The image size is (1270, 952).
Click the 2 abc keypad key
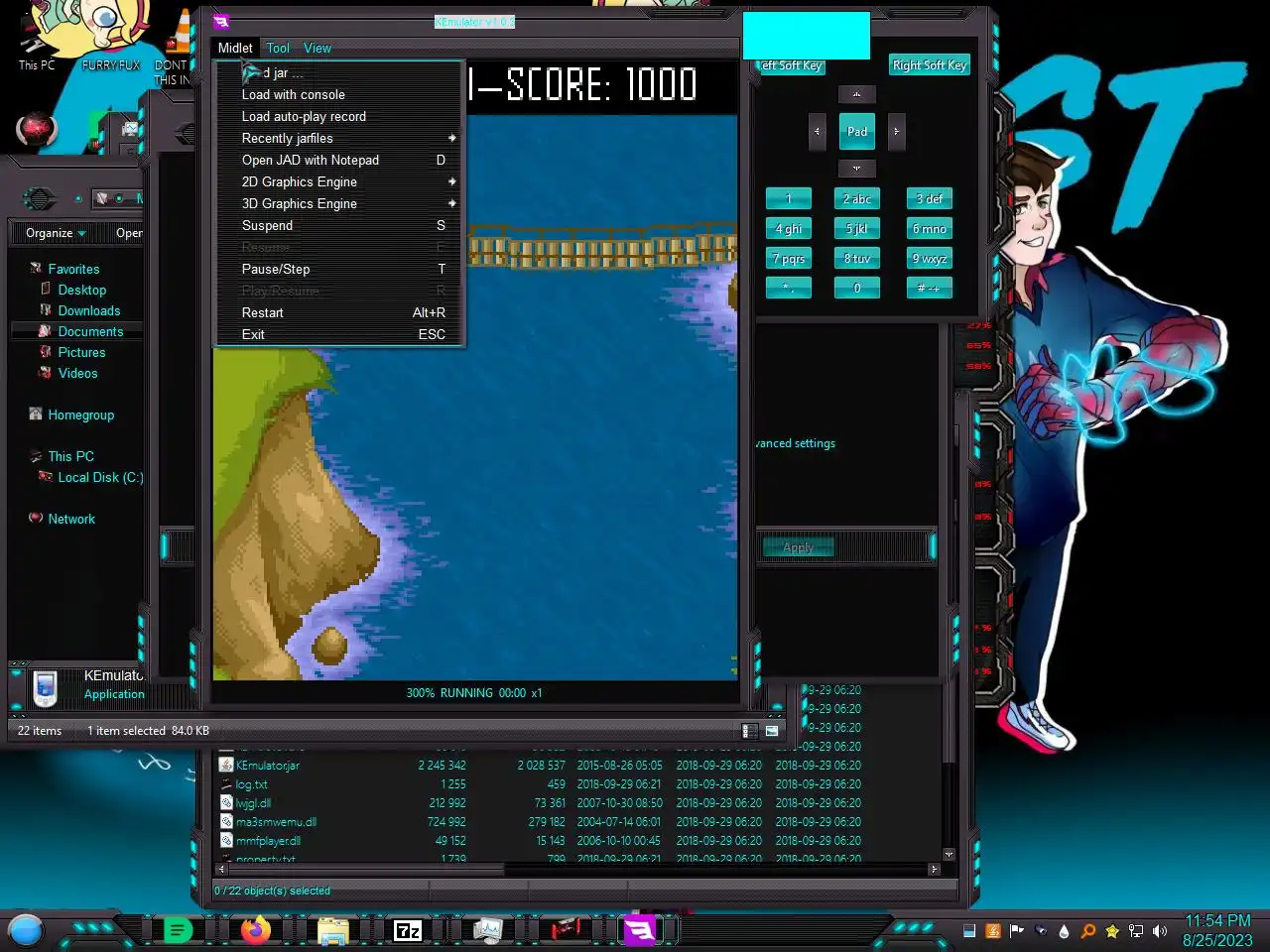pyautogui.click(x=857, y=199)
